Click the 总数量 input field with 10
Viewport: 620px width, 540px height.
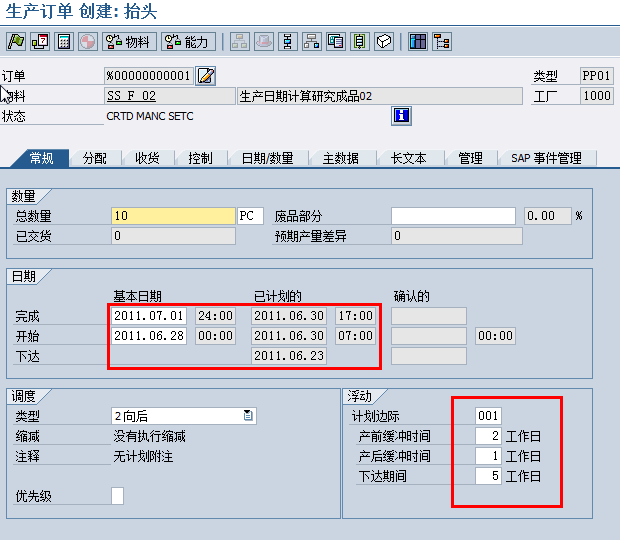pyautogui.click(x=173, y=216)
